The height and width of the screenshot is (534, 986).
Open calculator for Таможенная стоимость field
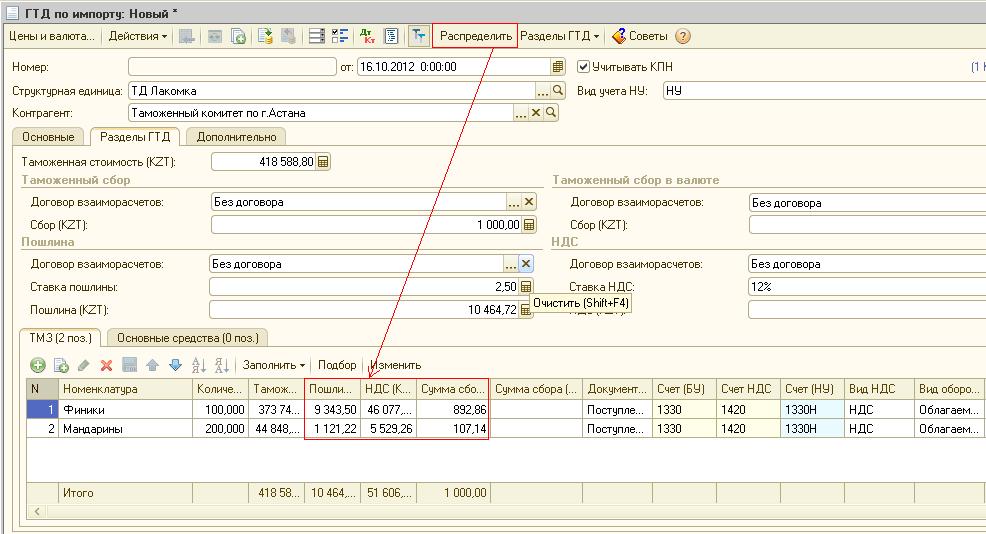point(323,162)
